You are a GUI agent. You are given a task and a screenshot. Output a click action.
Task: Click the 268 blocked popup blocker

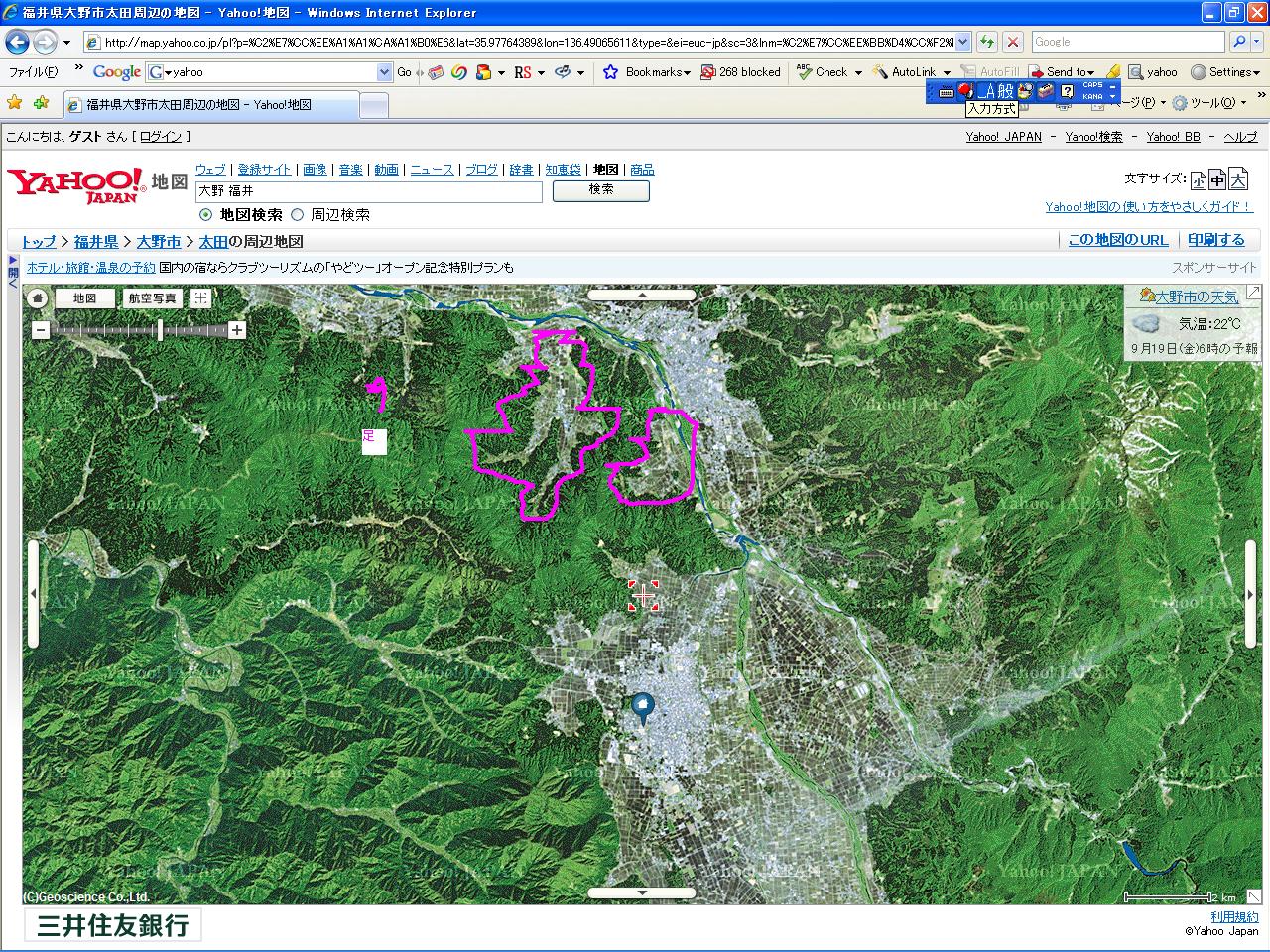pyautogui.click(x=740, y=71)
